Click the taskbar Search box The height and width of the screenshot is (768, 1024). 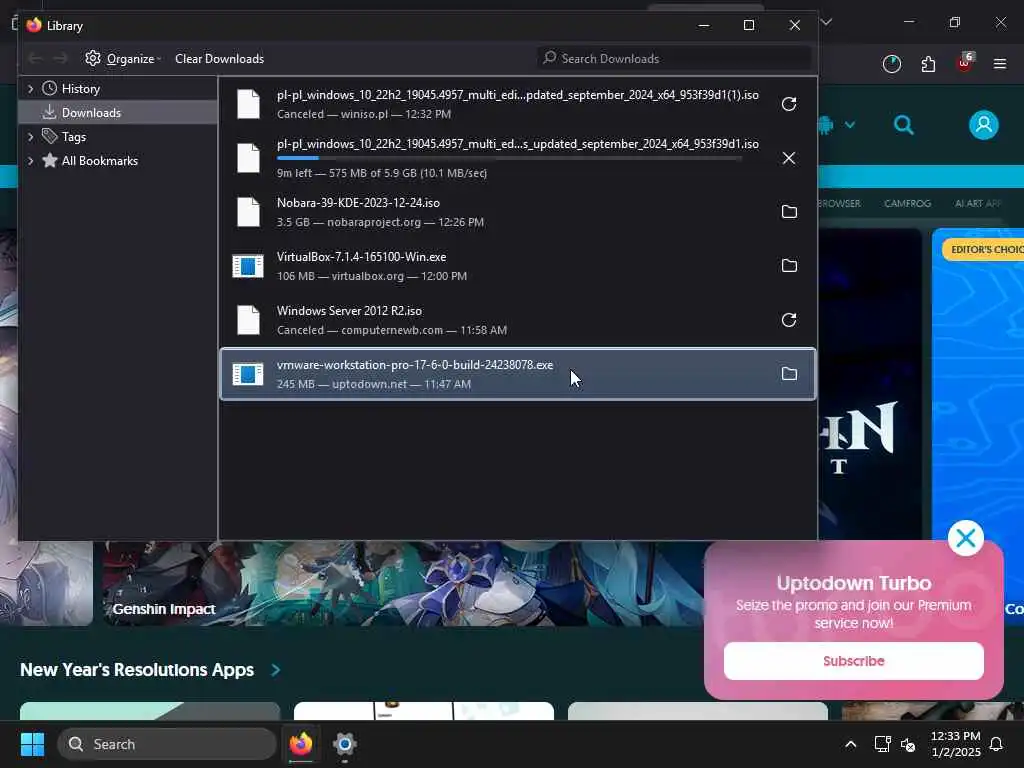coord(167,744)
